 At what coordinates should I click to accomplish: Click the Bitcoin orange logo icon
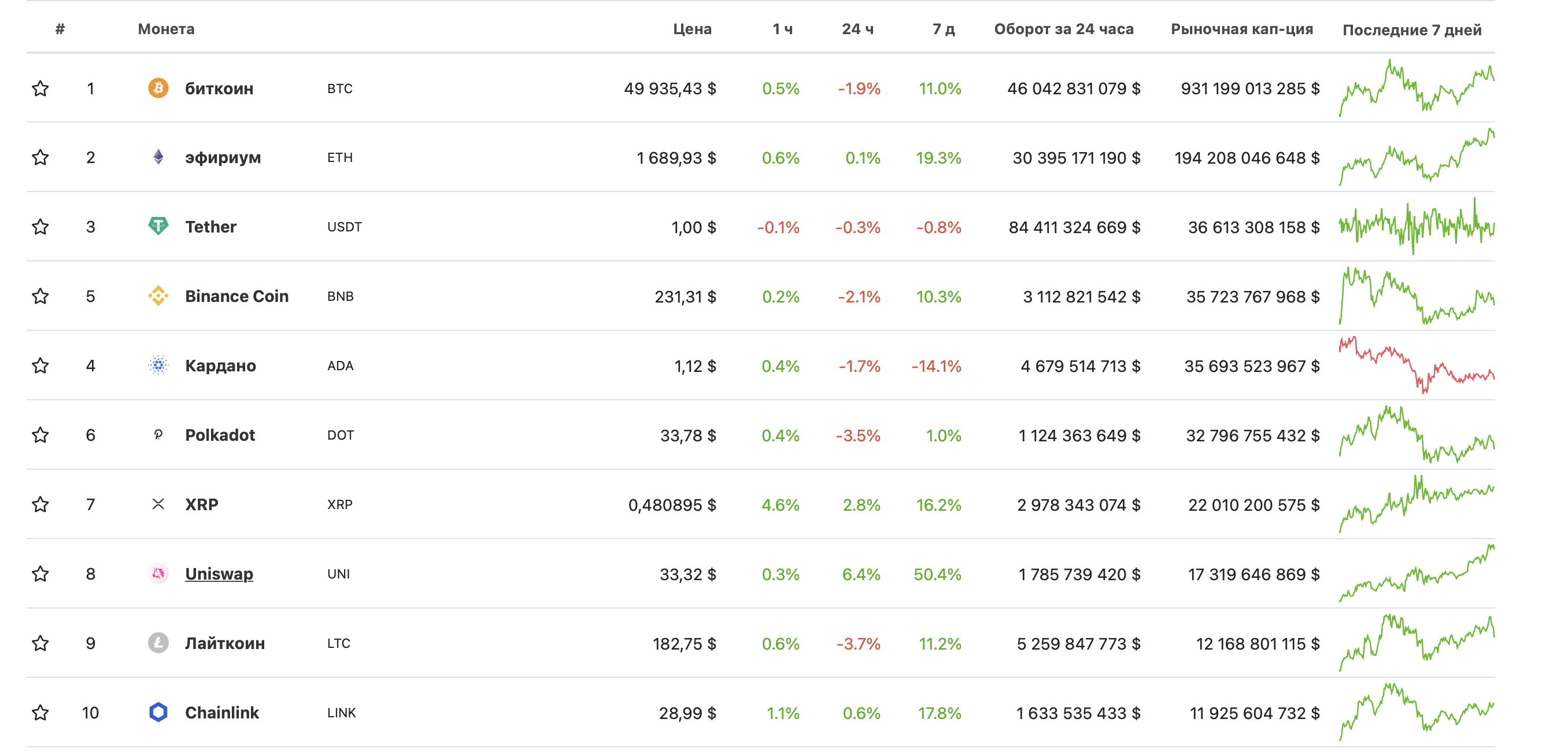(158, 89)
